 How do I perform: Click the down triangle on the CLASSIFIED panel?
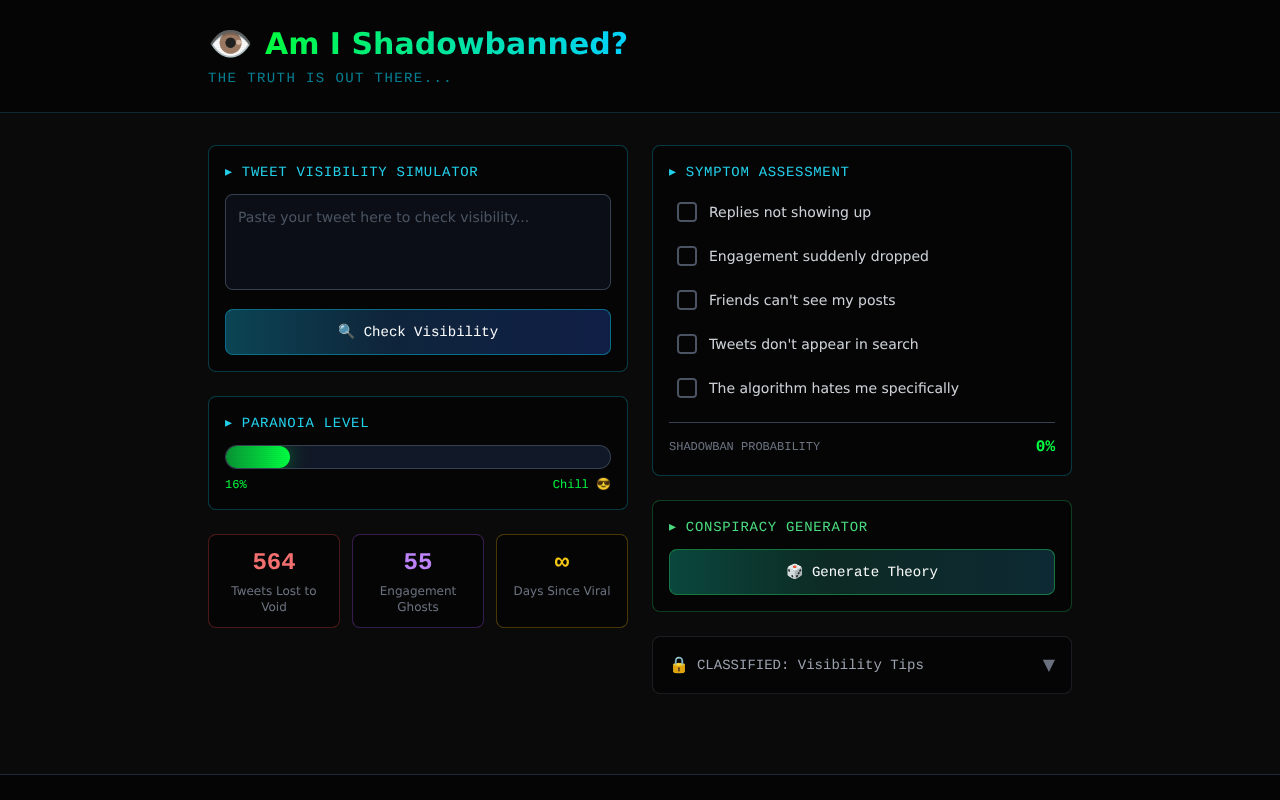[1049, 664]
